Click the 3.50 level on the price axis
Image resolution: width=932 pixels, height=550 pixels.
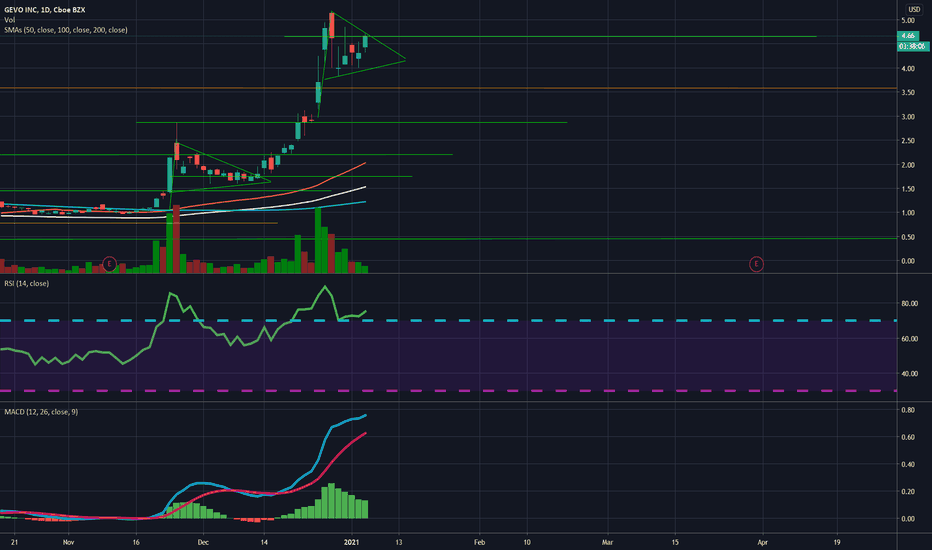[908, 93]
